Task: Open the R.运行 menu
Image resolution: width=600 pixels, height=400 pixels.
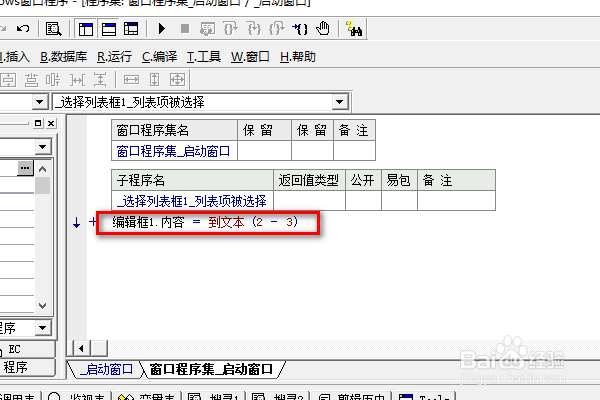Action: pyautogui.click(x=114, y=57)
